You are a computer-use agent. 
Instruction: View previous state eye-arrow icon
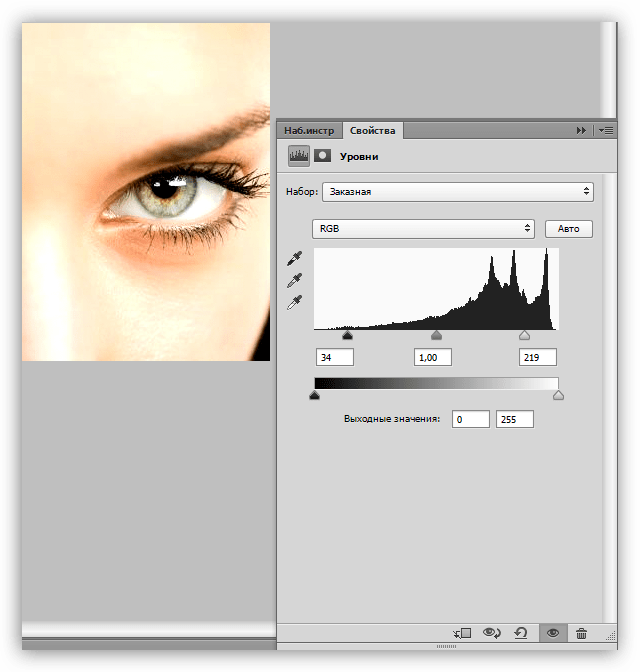491,633
